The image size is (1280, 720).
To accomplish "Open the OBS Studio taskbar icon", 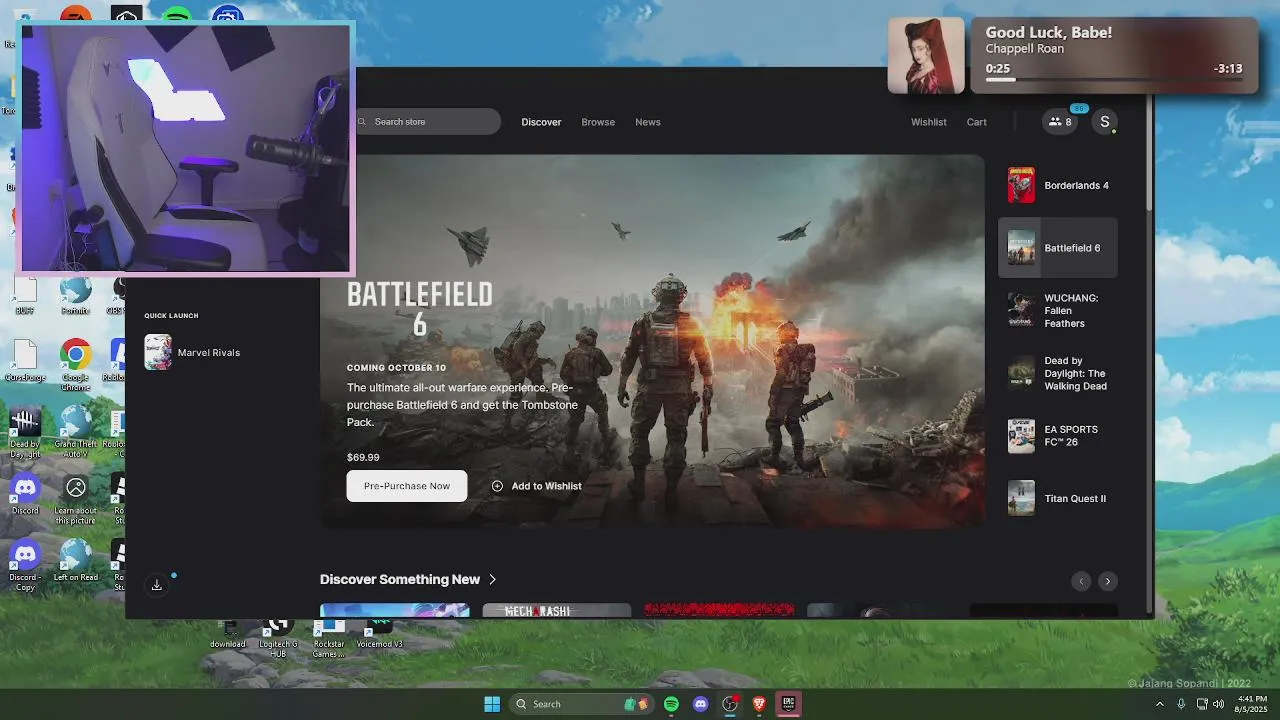I will click(x=730, y=704).
